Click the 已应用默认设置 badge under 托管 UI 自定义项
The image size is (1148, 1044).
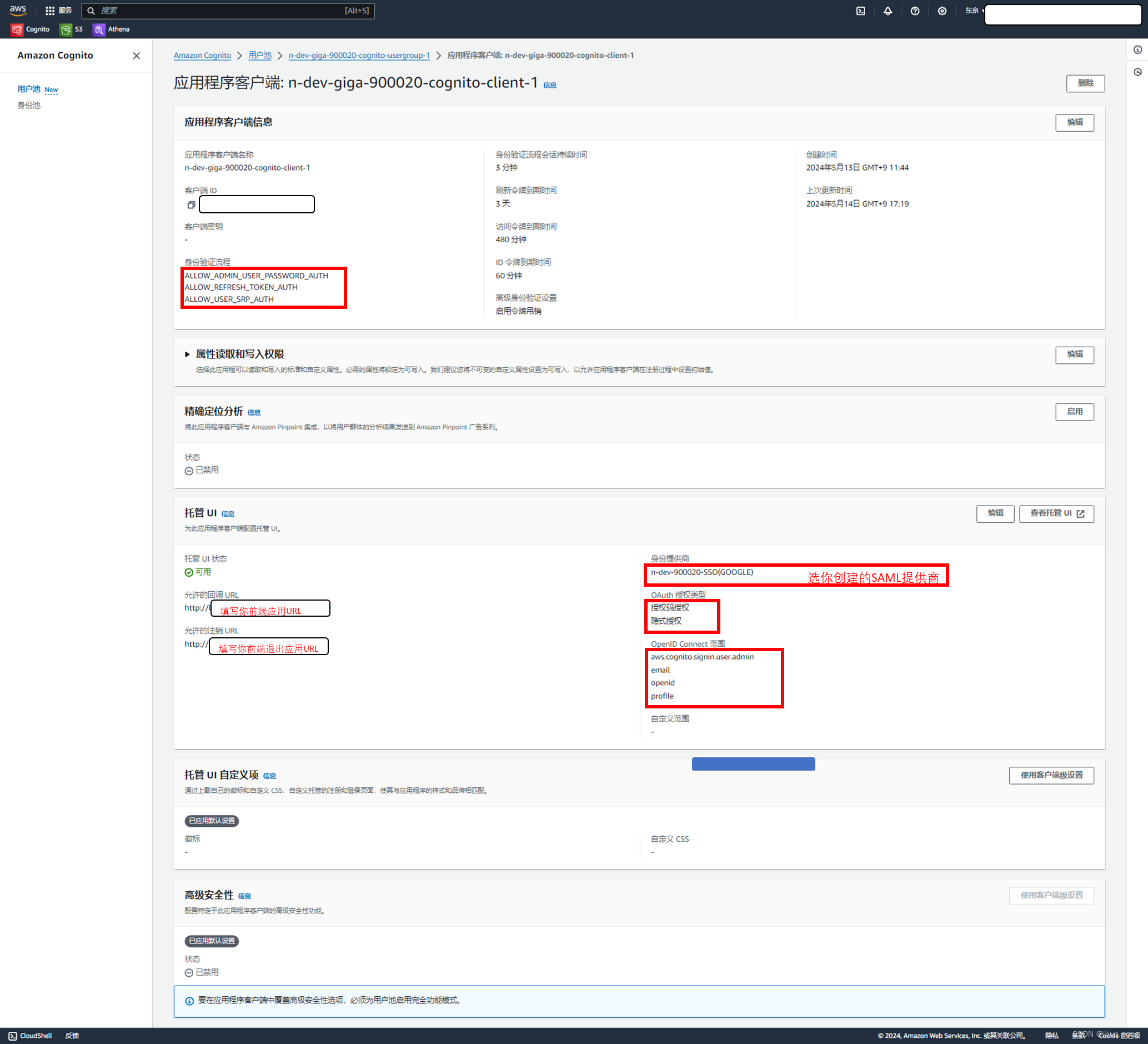(212, 821)
